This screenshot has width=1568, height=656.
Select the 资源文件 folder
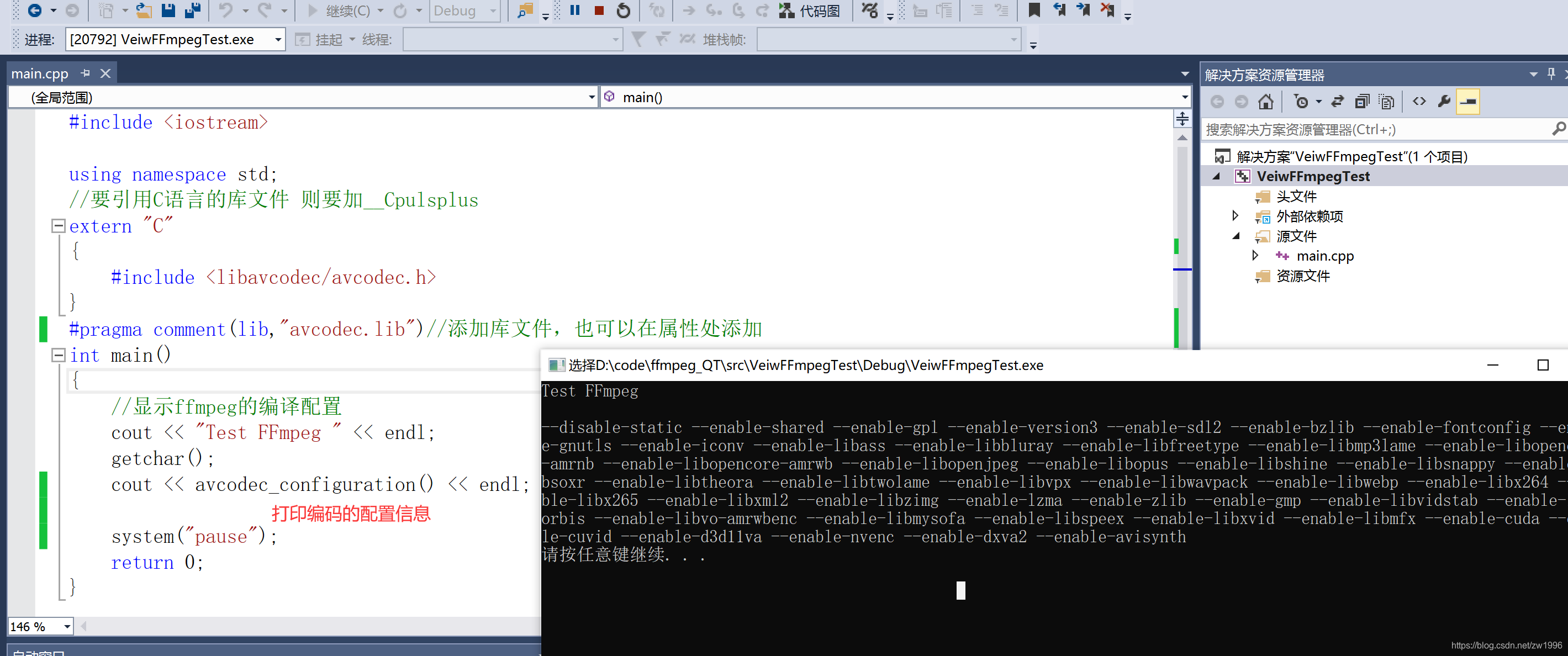1302,276
